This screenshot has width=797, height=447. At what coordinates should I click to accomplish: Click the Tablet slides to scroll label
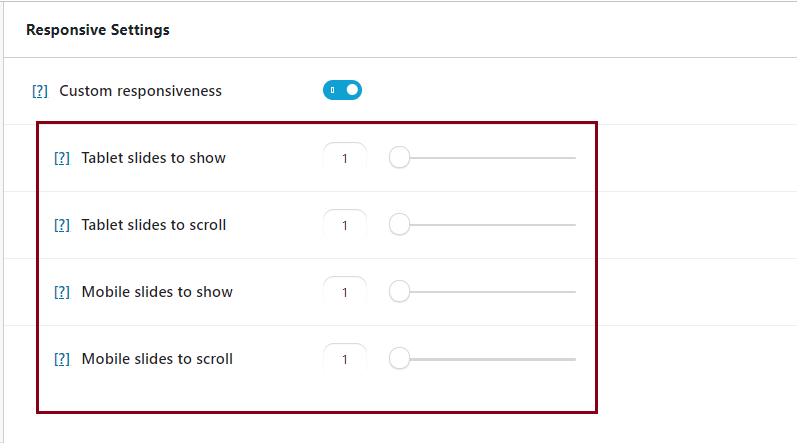[x=154, y=225]
